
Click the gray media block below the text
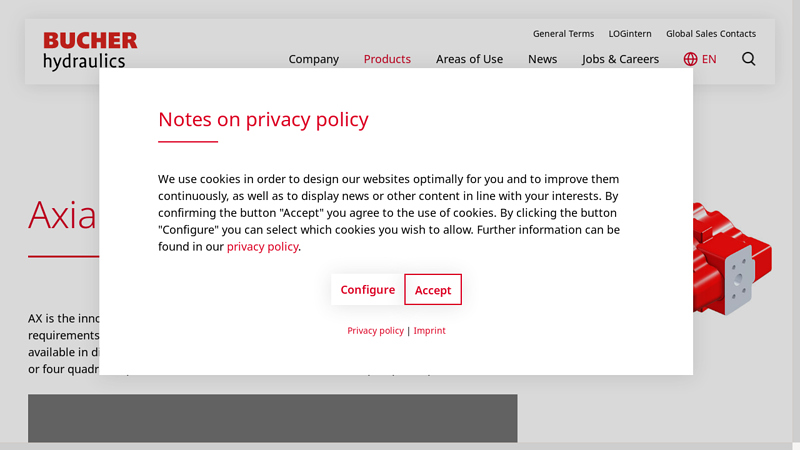272,418
